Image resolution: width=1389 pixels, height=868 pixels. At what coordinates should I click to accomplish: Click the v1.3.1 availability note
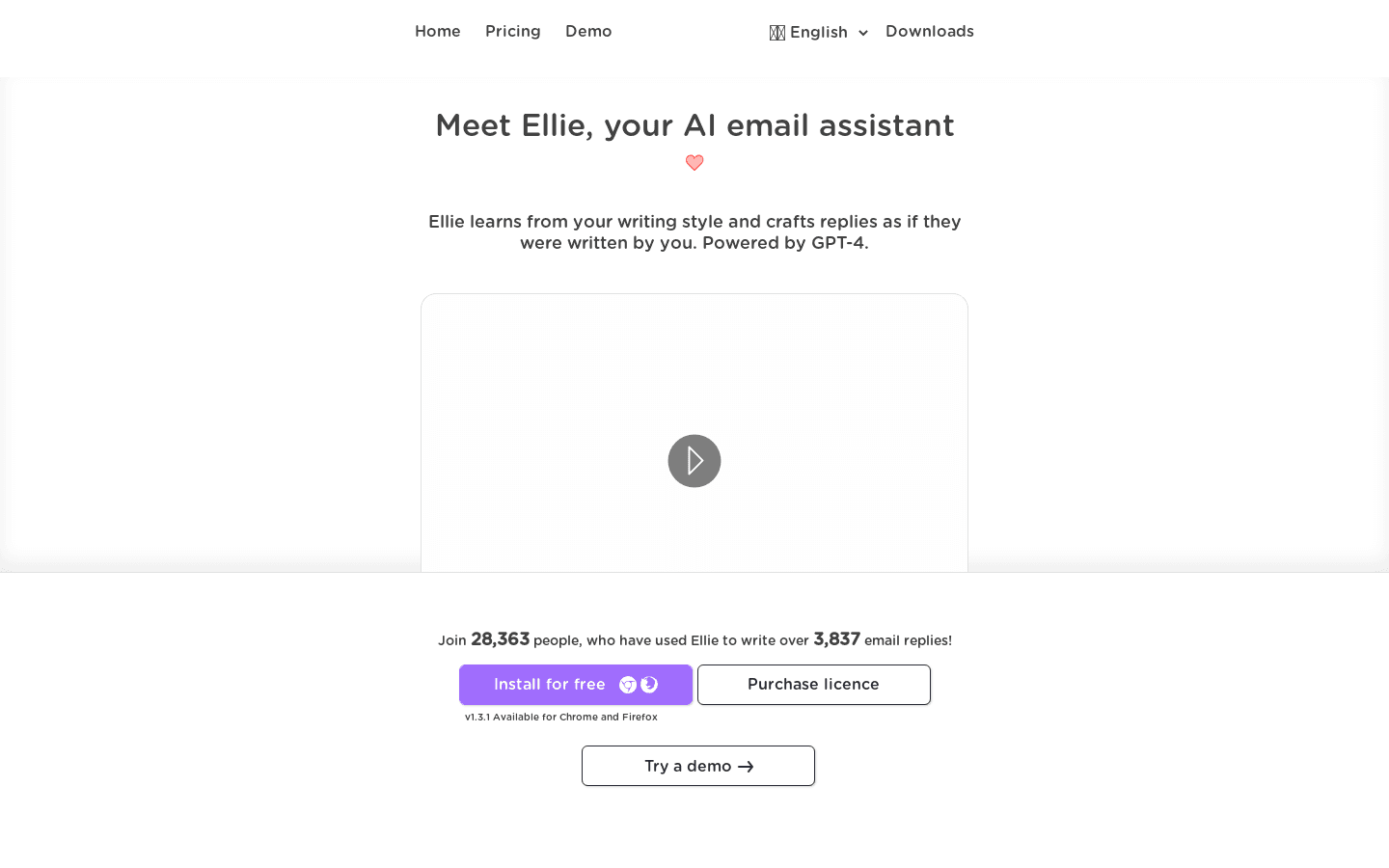point(561,718)
